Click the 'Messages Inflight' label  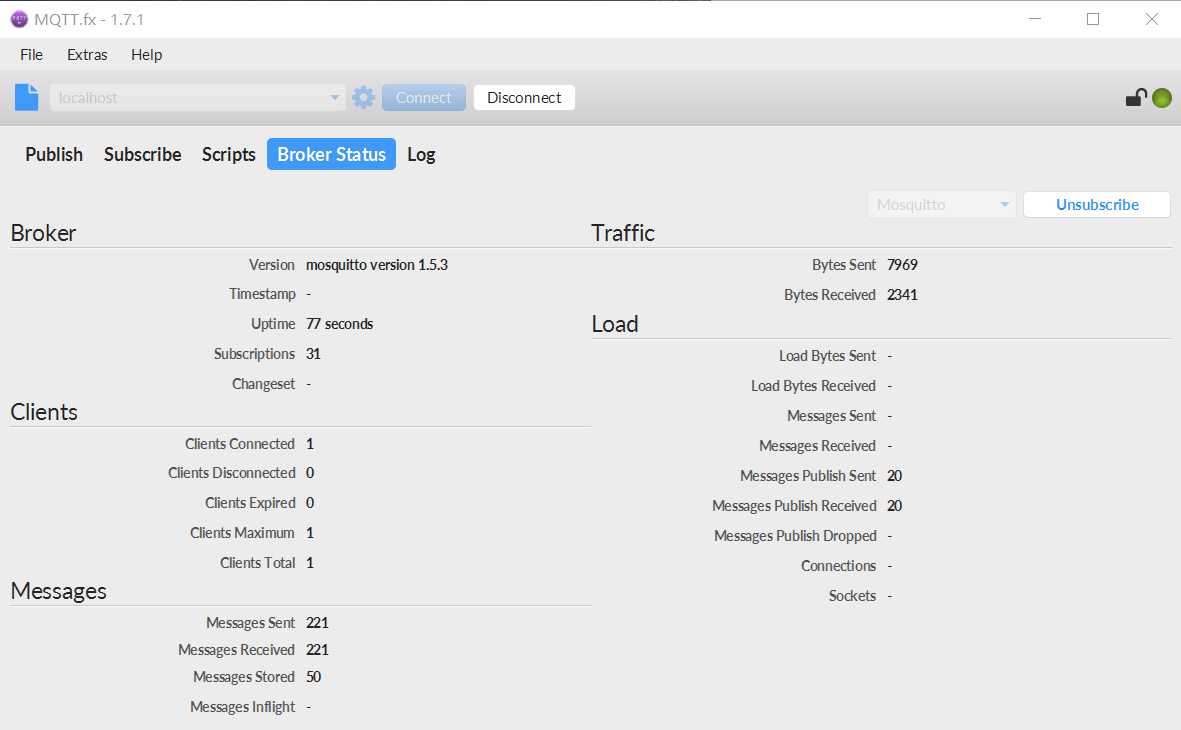pos(243,707)
